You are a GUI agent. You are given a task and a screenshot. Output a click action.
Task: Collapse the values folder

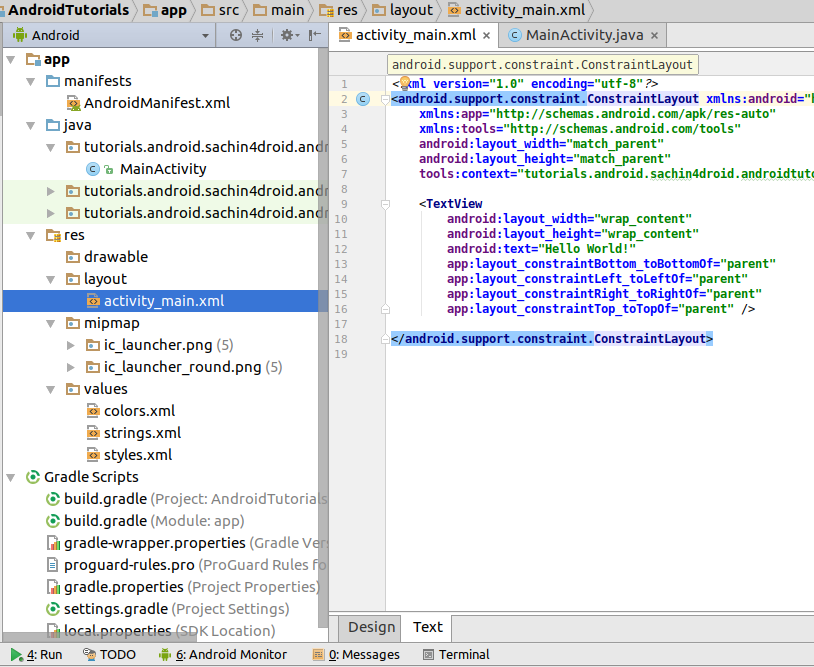[x=50, y=389]
